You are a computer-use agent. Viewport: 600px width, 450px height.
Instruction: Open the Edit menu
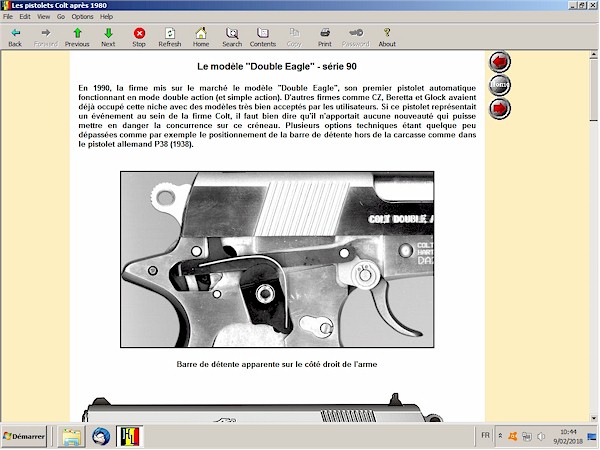pos(25,17)
